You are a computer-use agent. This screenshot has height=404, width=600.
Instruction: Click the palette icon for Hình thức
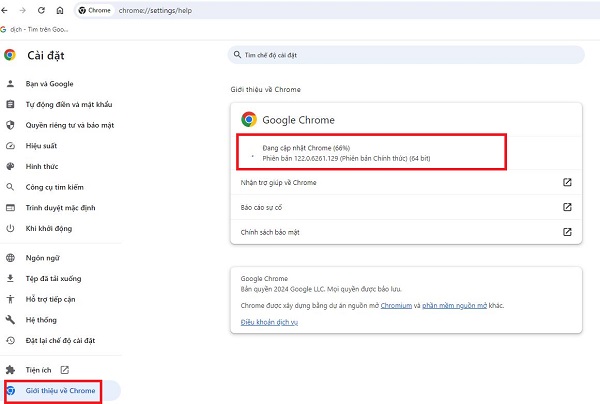tap(10, 166)
